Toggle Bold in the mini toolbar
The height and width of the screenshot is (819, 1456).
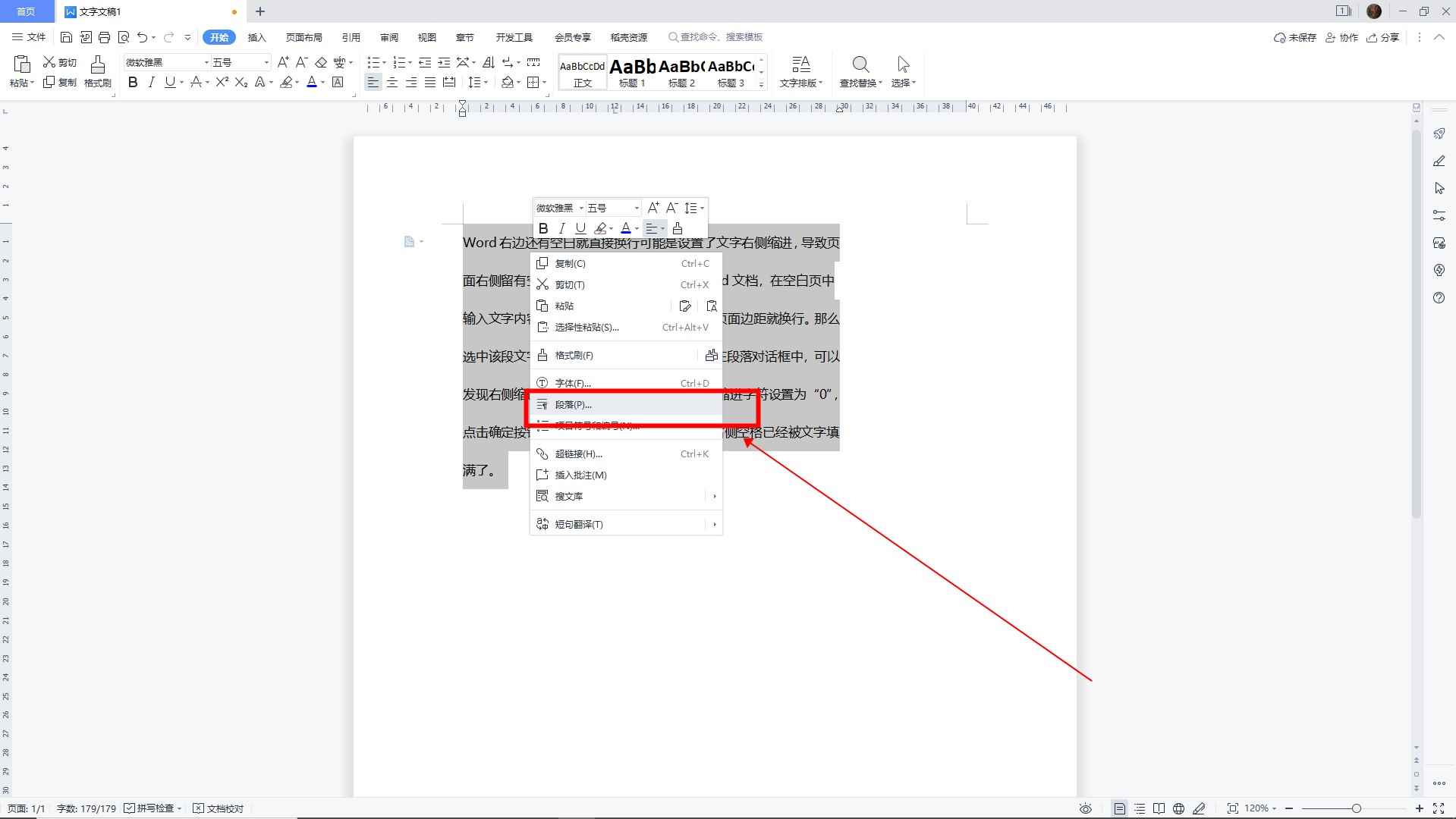tap(542, 227)
